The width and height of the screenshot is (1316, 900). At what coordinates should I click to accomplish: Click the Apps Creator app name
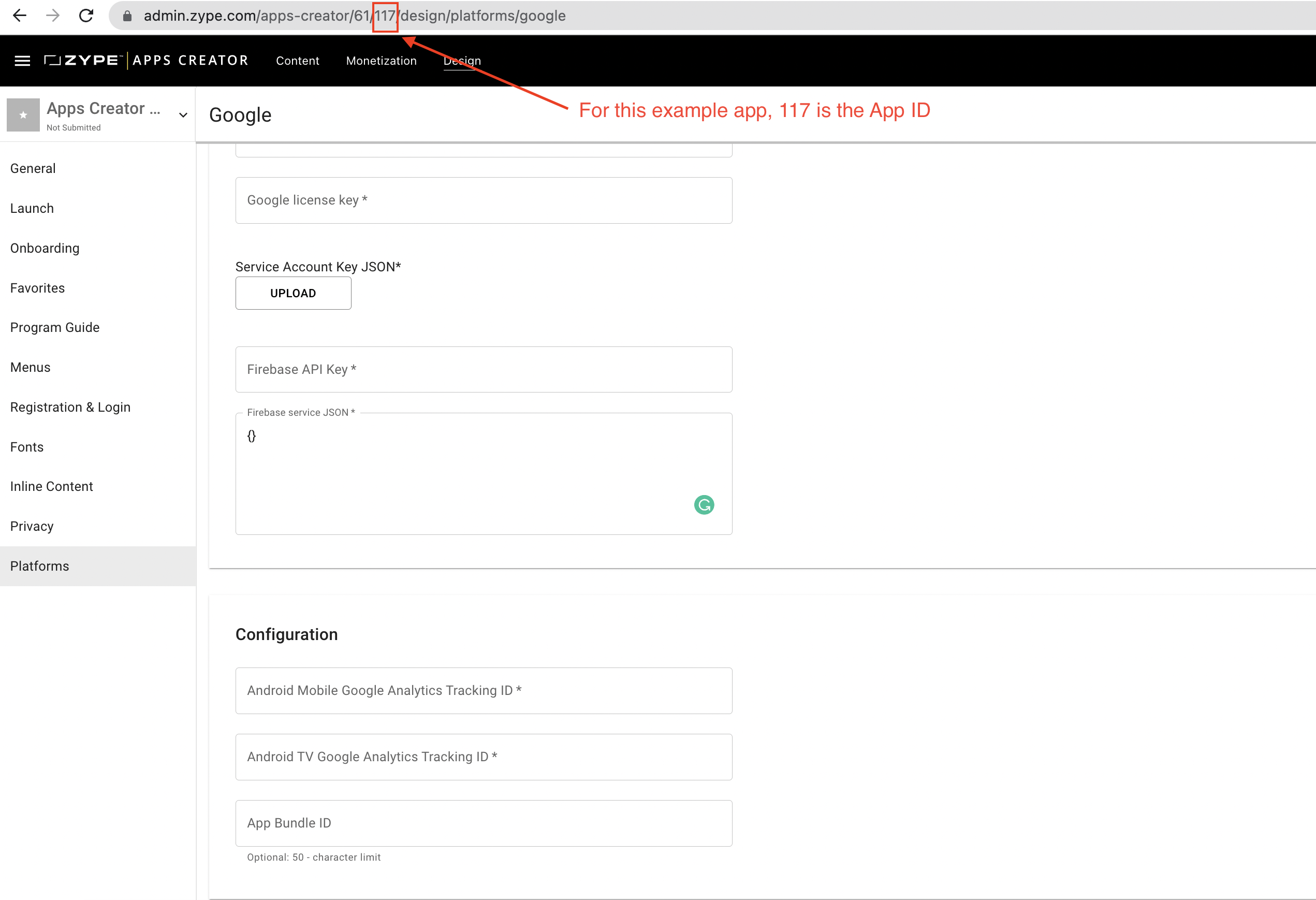point(104,108)
